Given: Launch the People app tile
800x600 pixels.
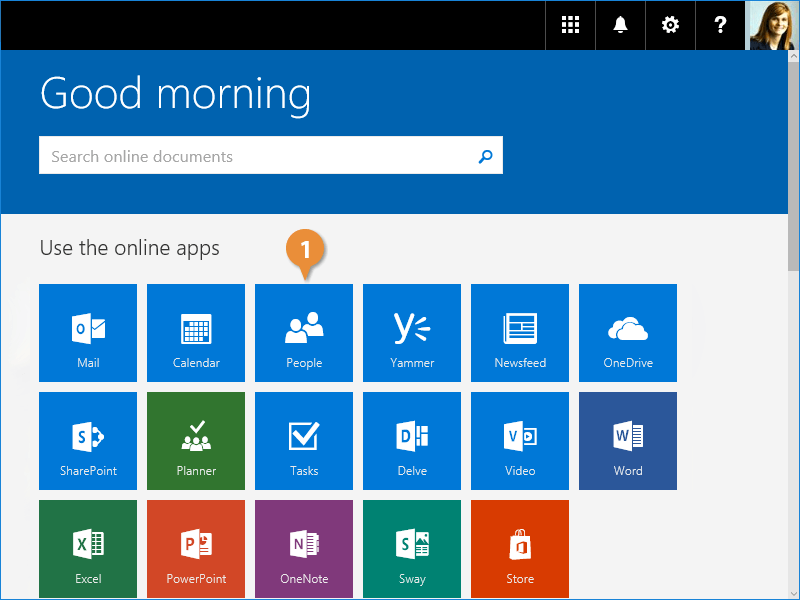Looking at the screenshot, I should pyautogui.click(x=304, y=333).
